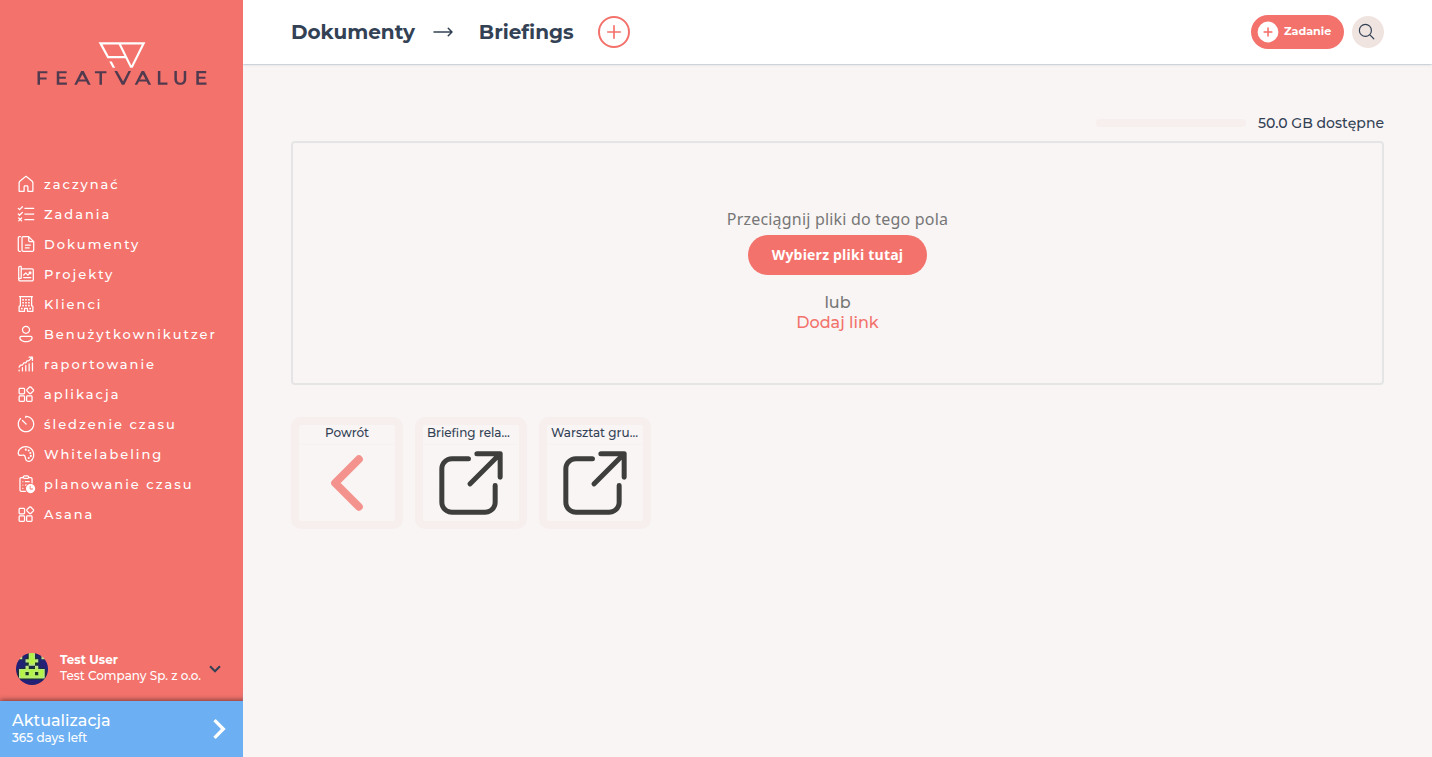Click the storage usage progress bar
This screenshot has width=1432, height=757.
click(1171, 123)
